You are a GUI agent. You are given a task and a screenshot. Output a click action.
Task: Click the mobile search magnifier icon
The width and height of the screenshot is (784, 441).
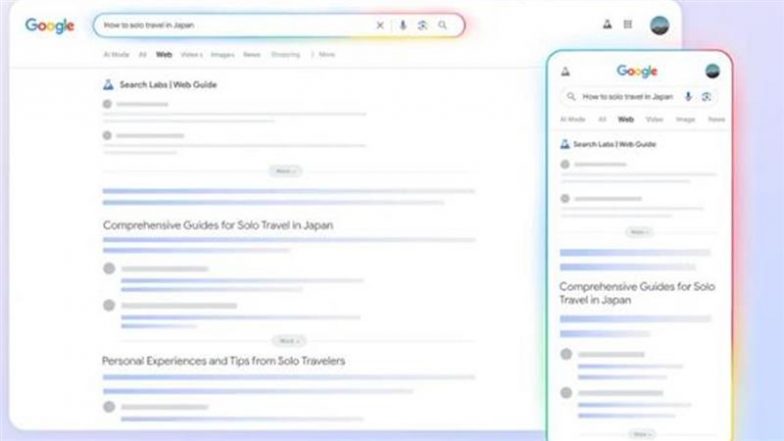pyautogui.click(x=571, y=96)
